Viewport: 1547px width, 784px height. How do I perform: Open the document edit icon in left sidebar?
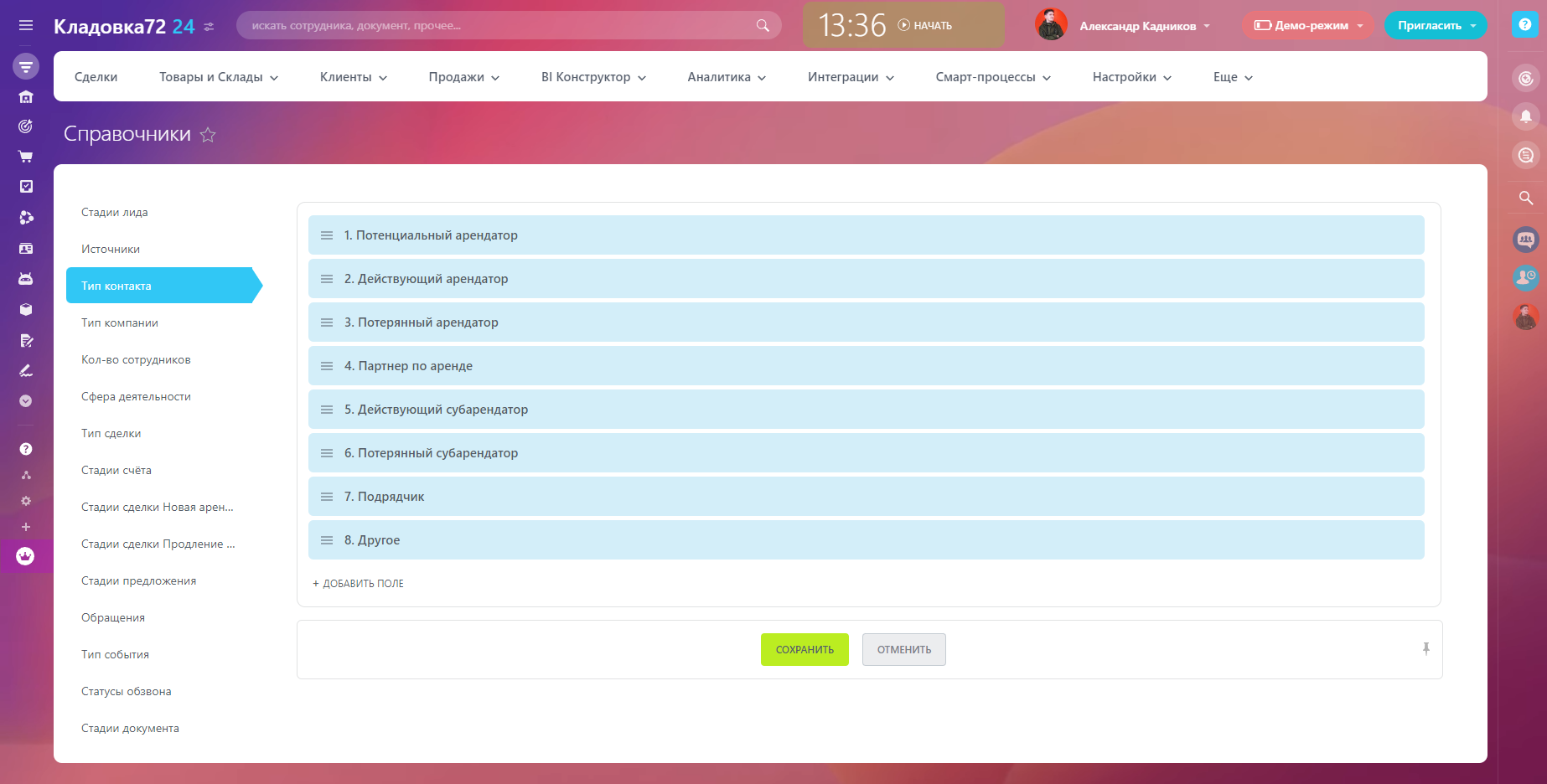tap(26, 340)
